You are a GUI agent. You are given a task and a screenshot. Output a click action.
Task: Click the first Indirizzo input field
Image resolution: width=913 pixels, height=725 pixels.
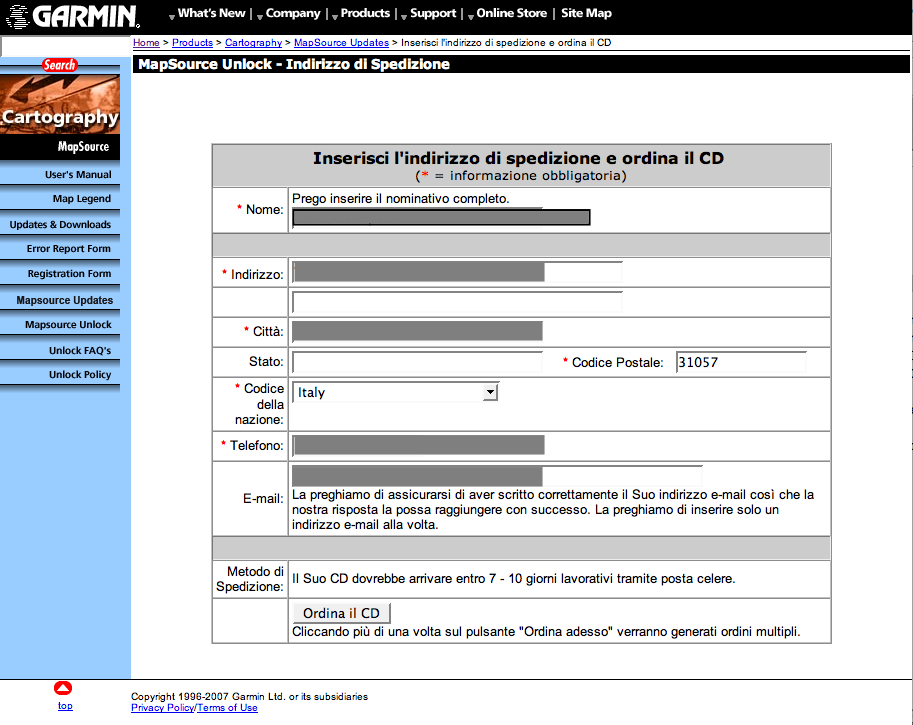pos(458,272)
